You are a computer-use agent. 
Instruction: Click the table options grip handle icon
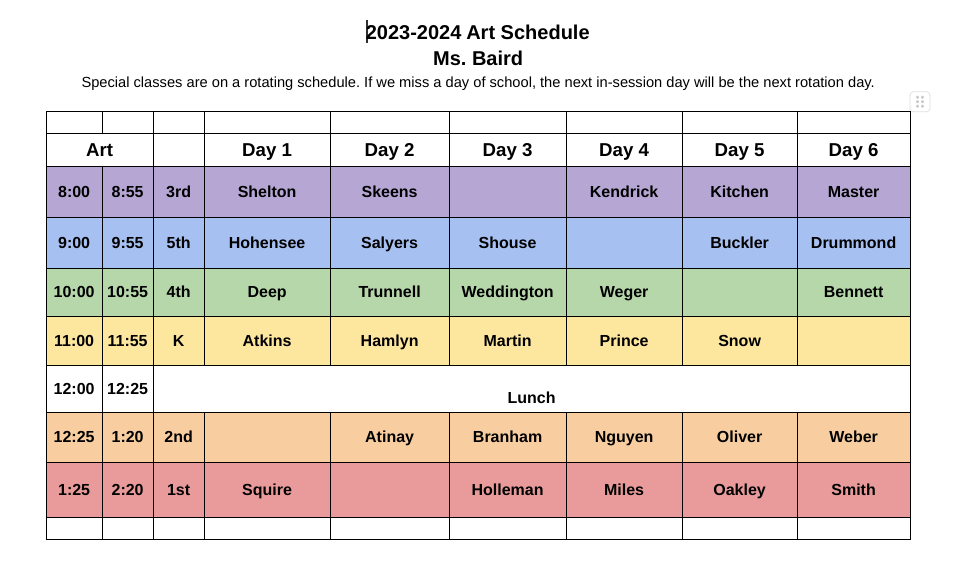[x=920, y=102]
